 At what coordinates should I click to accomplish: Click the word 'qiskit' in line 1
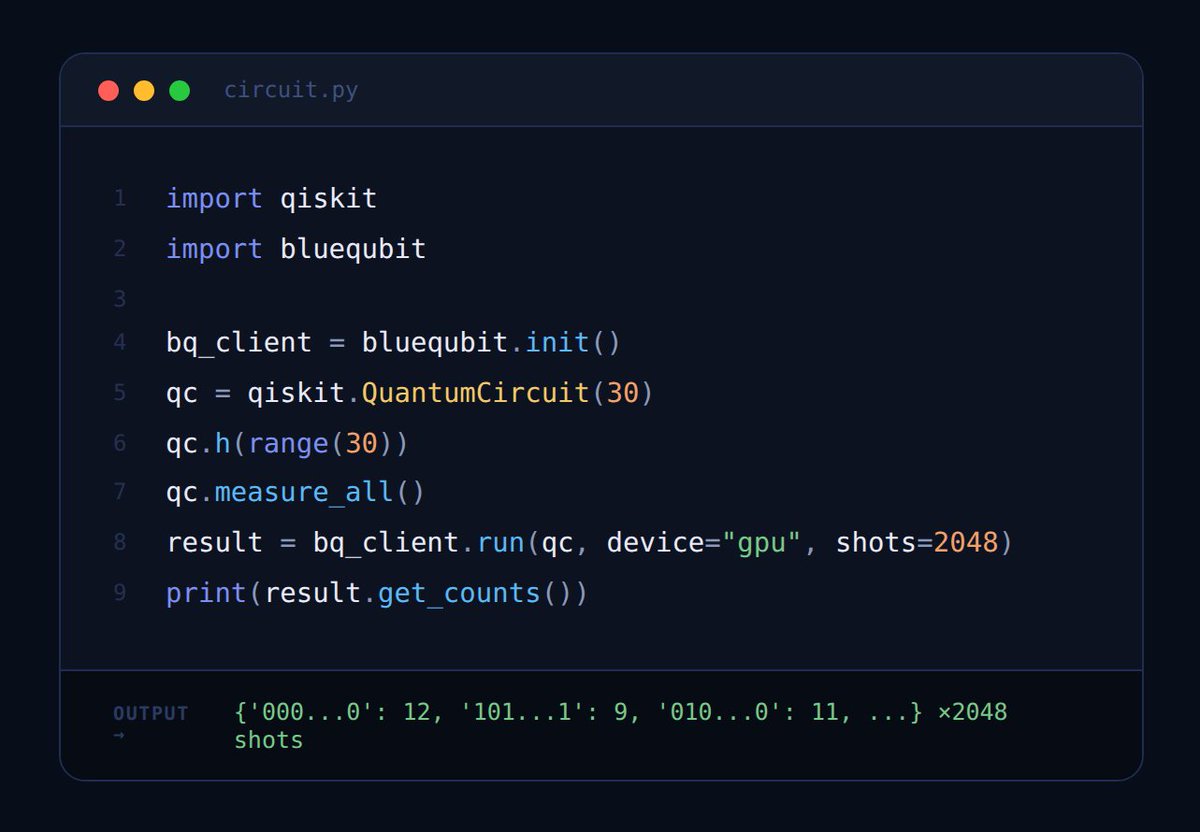pos(329,199)
